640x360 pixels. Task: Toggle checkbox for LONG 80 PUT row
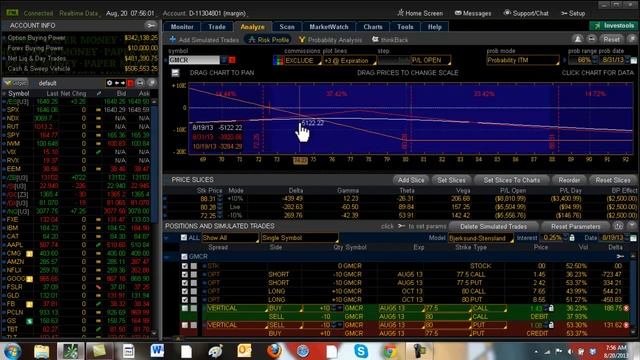coord(185,300)
